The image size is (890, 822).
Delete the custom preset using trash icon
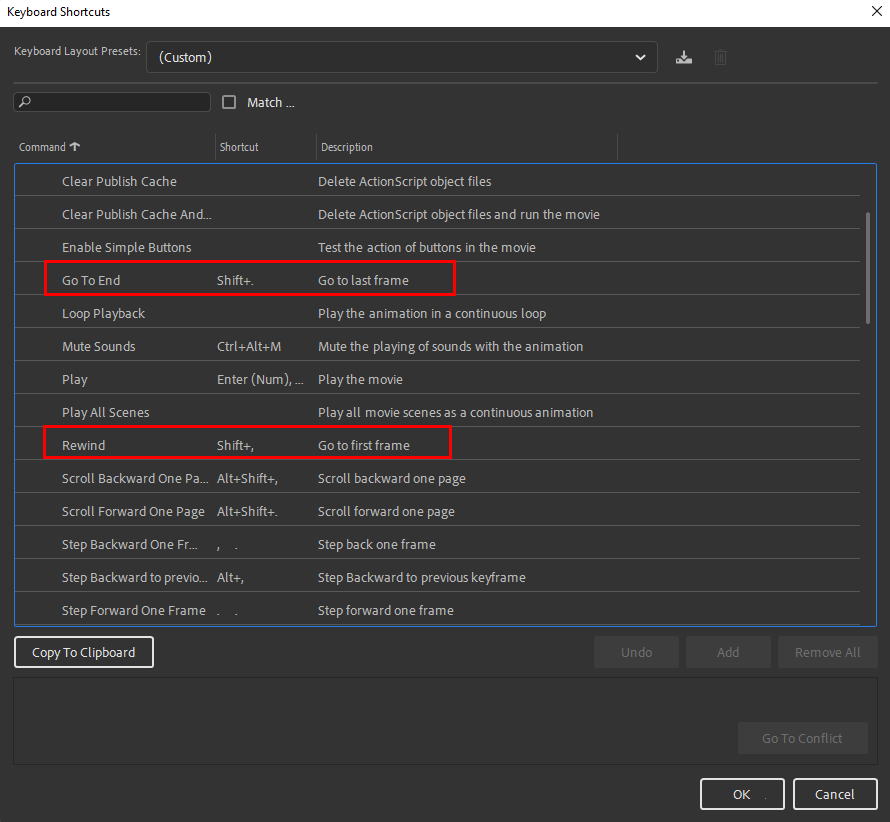click(x=720, y=57)
